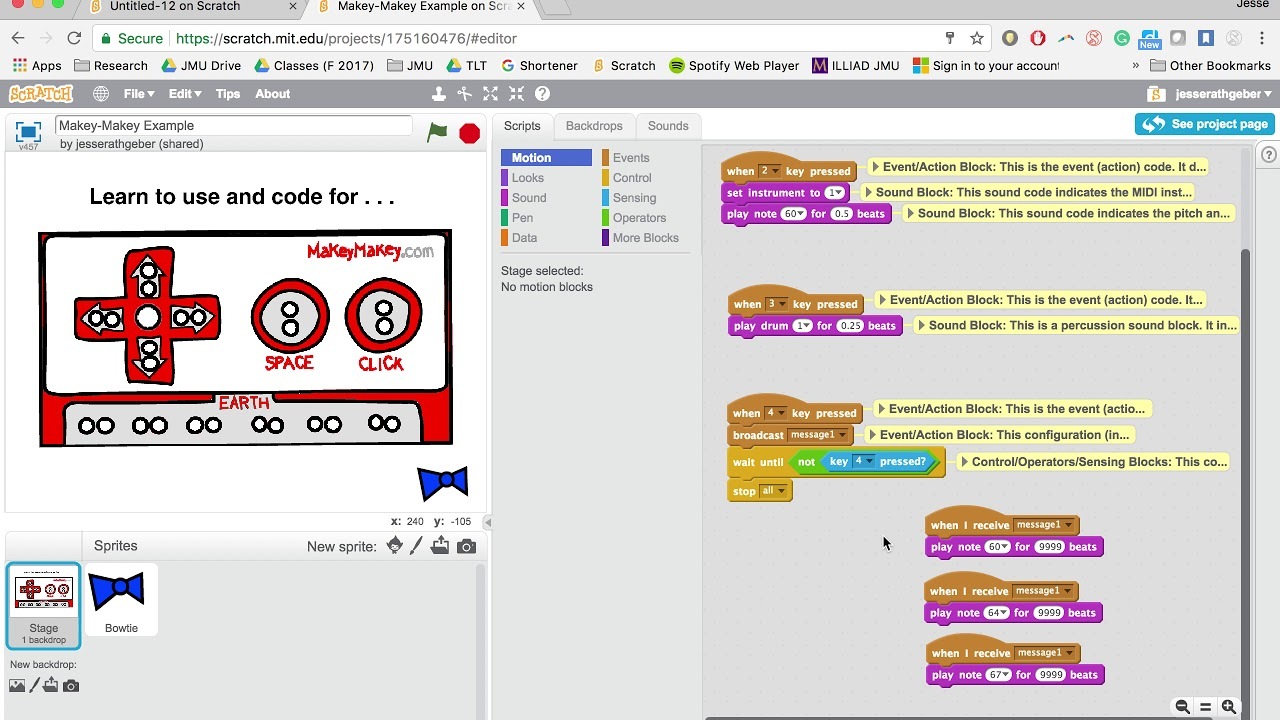
Task: Open the key dropdown on 'when 2 key pressed'
Action: pyautogui.click(x=769, y=171)
